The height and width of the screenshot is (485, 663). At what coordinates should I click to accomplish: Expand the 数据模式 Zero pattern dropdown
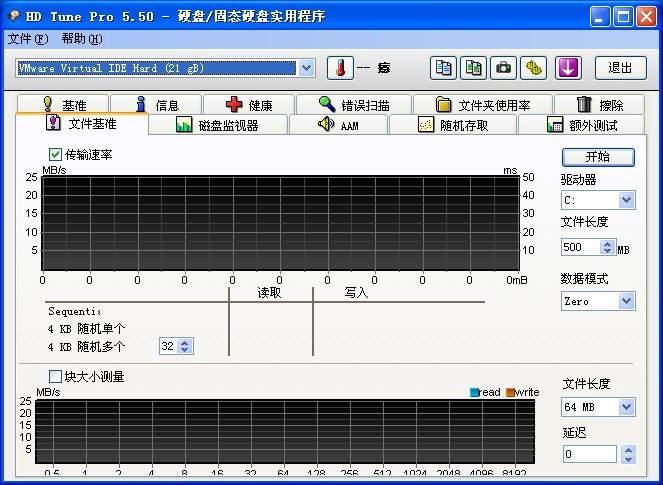(626, 301)
